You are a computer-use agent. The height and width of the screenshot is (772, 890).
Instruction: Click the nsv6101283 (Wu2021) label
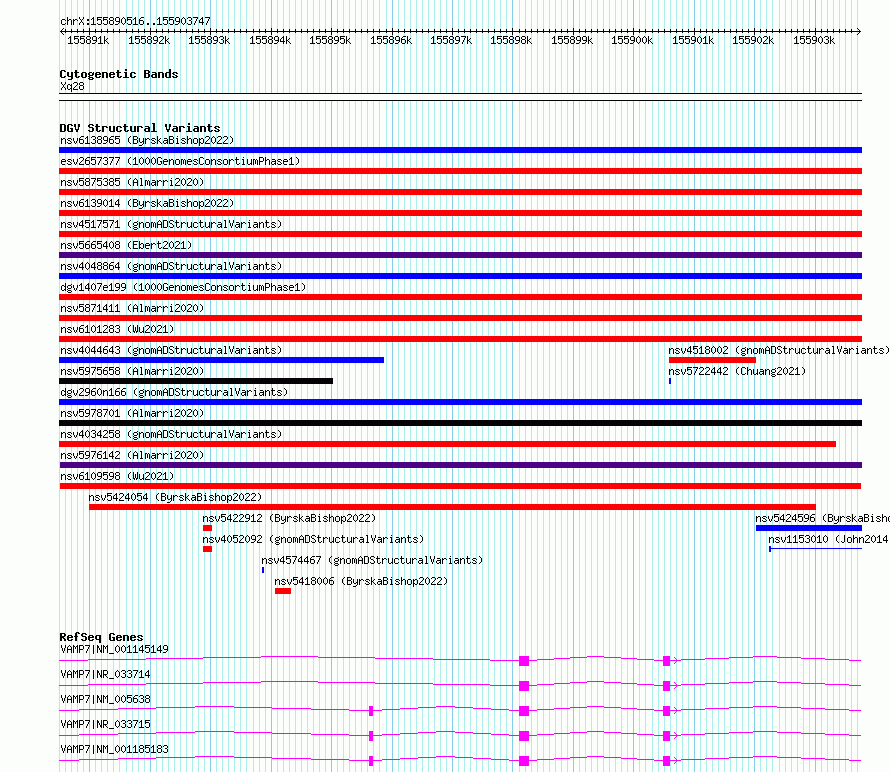click(117, 329)
